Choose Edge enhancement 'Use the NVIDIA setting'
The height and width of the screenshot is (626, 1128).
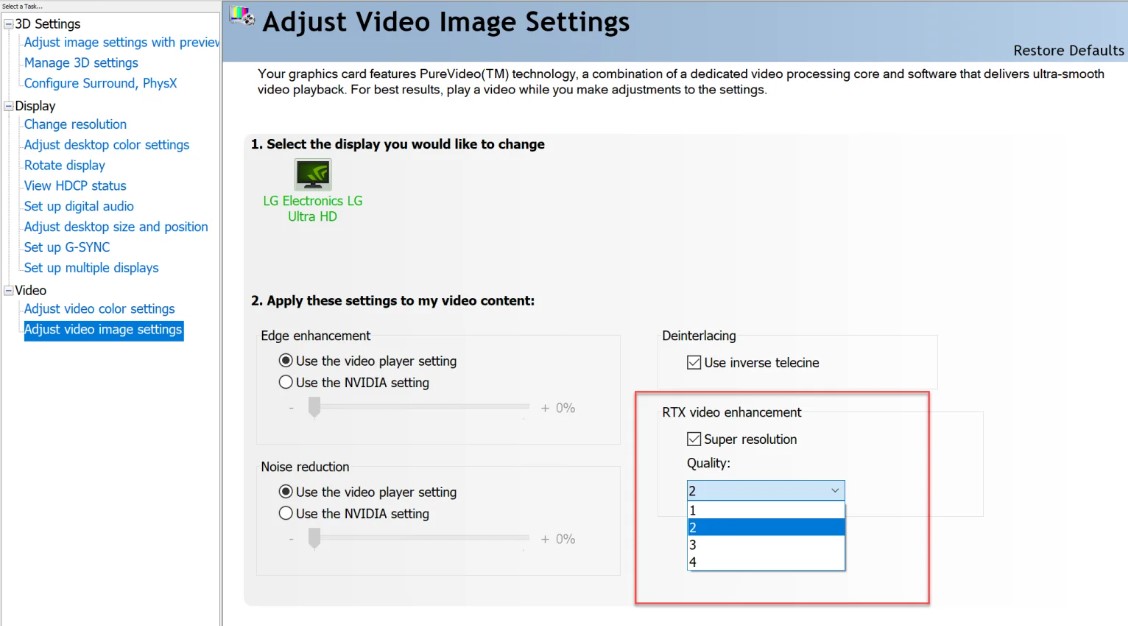pyautogui.click(x=286, y=382)
